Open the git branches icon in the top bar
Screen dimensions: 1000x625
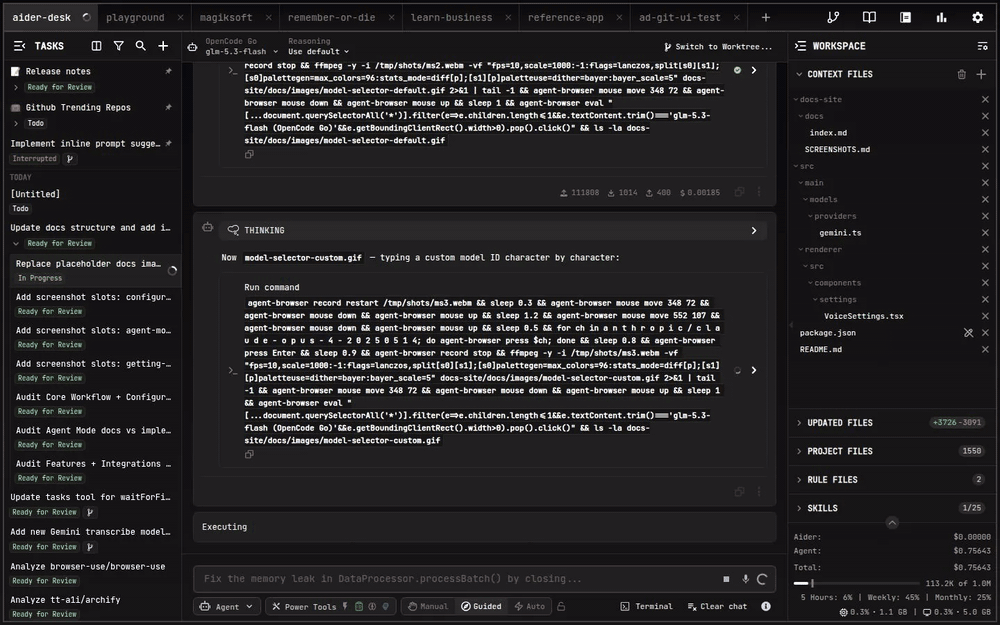(833, 17)
